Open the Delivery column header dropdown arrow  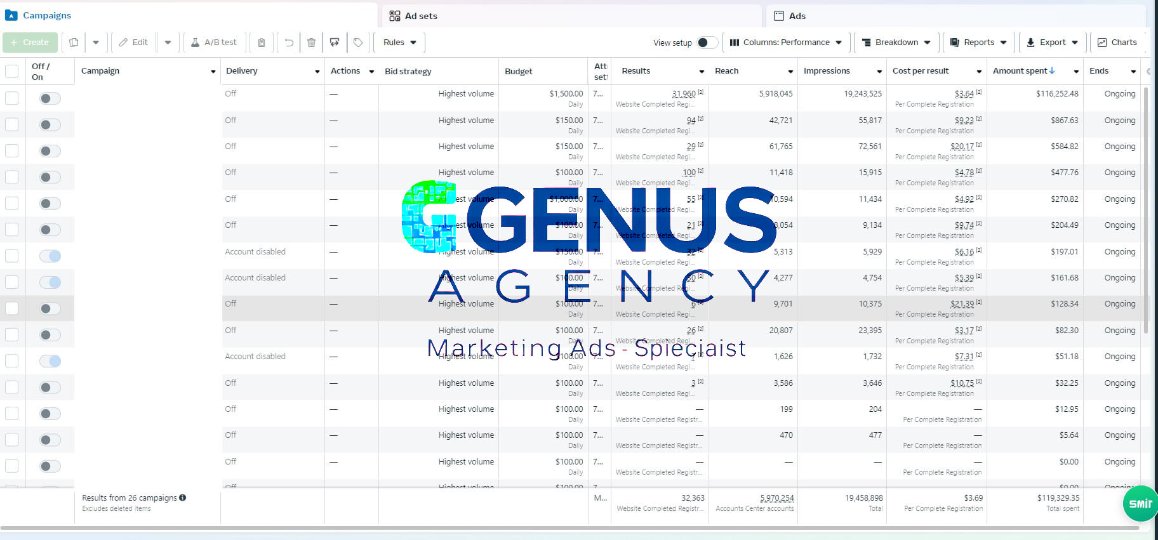(x=317, y=72)
